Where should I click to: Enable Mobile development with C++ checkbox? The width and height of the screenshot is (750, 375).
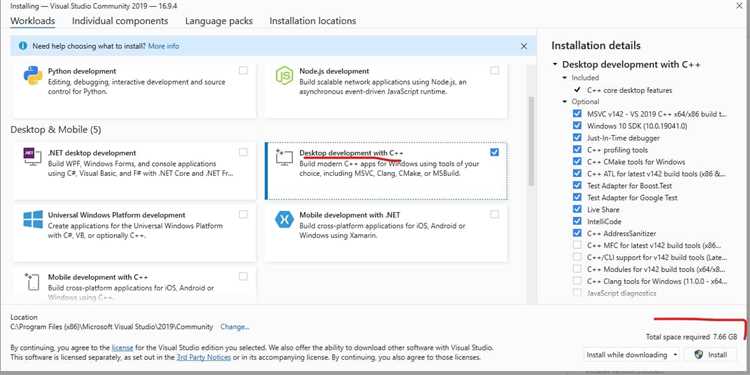pyautogui.click(x=243, y=276)
